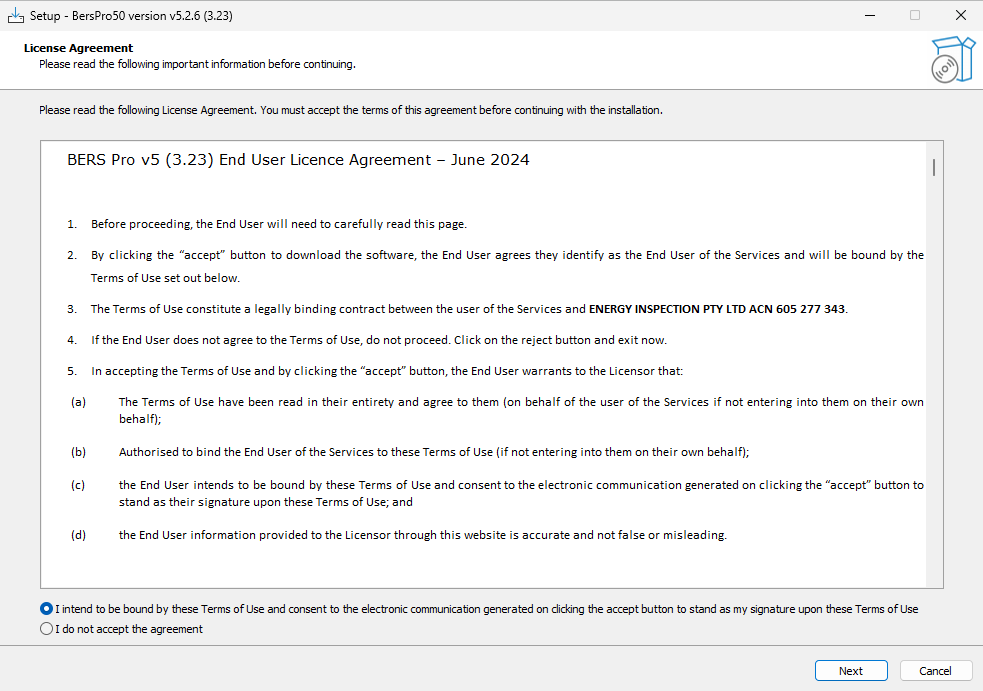Click the Cancel button
This screenshot has width=983, height=691.
point(935,670)
